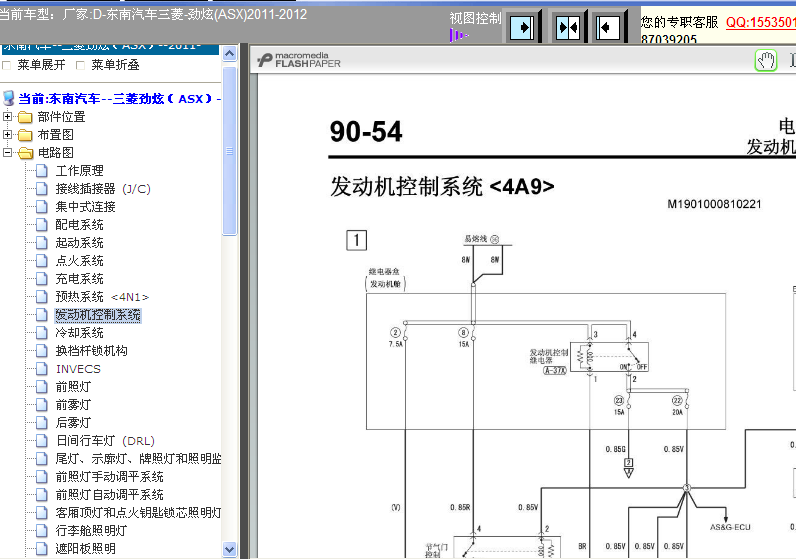Viewport: 796px width, 559px height.
Task: Open 行李舱照明灯 diagram
Action: pyautogui.click(x=91, y=531)
